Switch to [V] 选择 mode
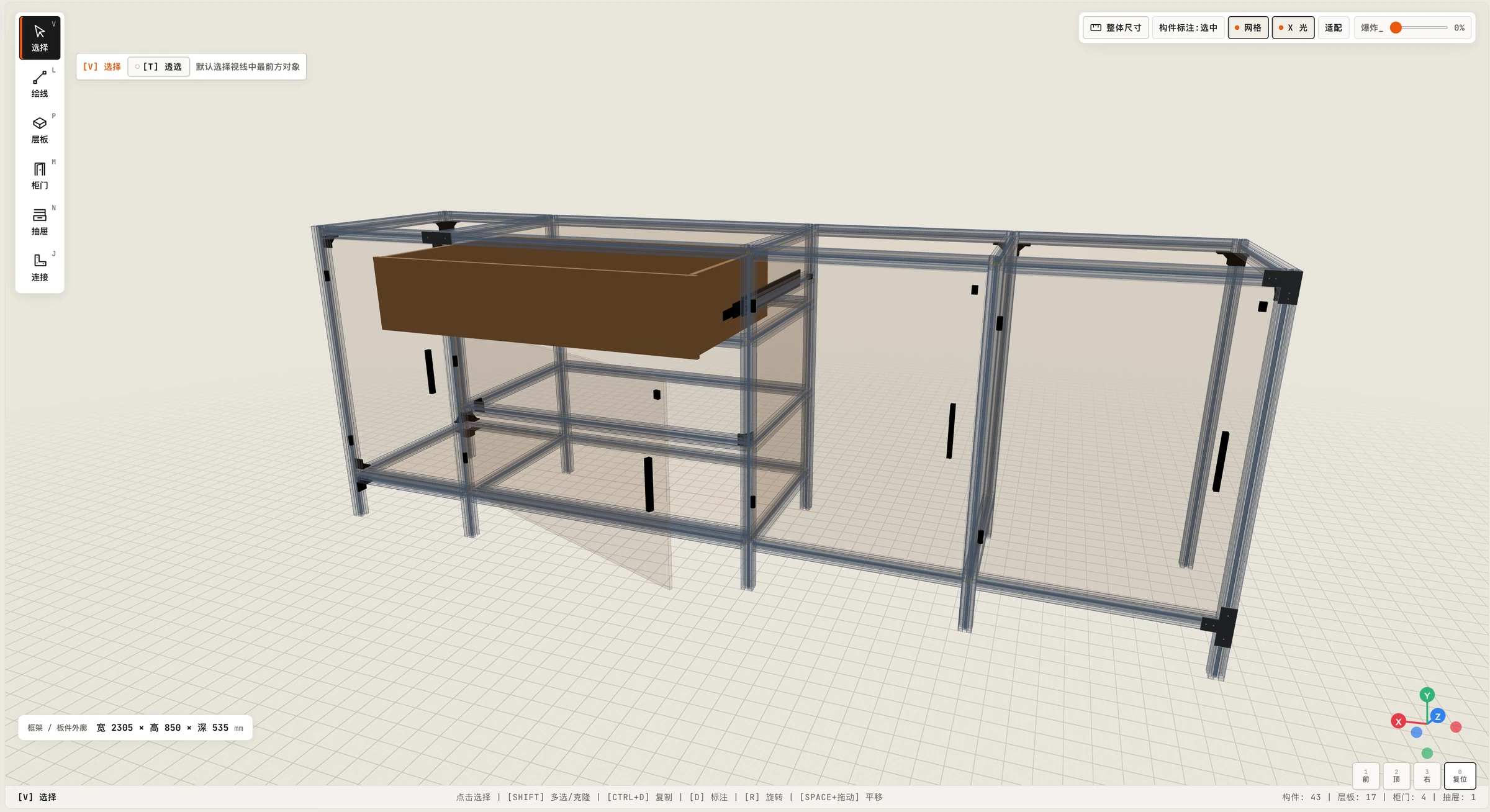 102,66
